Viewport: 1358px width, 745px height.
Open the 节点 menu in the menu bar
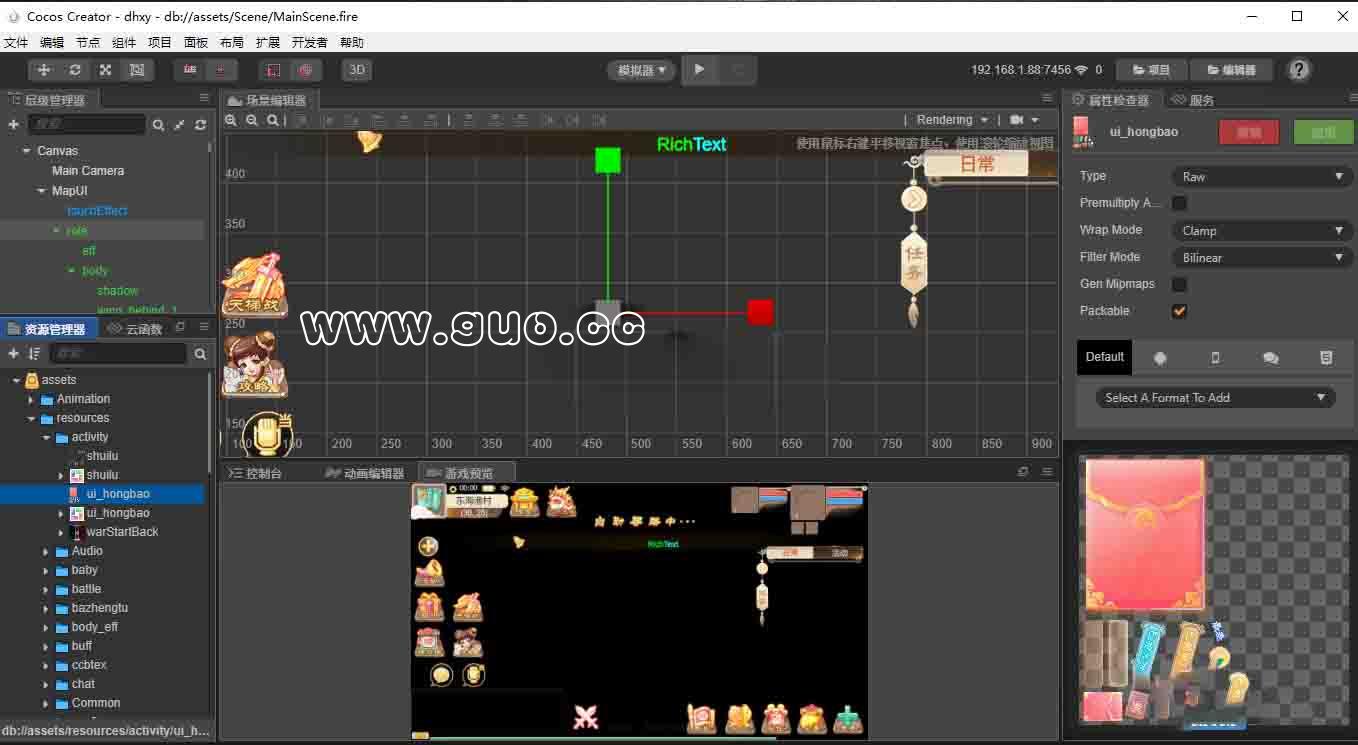click(x=88, y=43)
